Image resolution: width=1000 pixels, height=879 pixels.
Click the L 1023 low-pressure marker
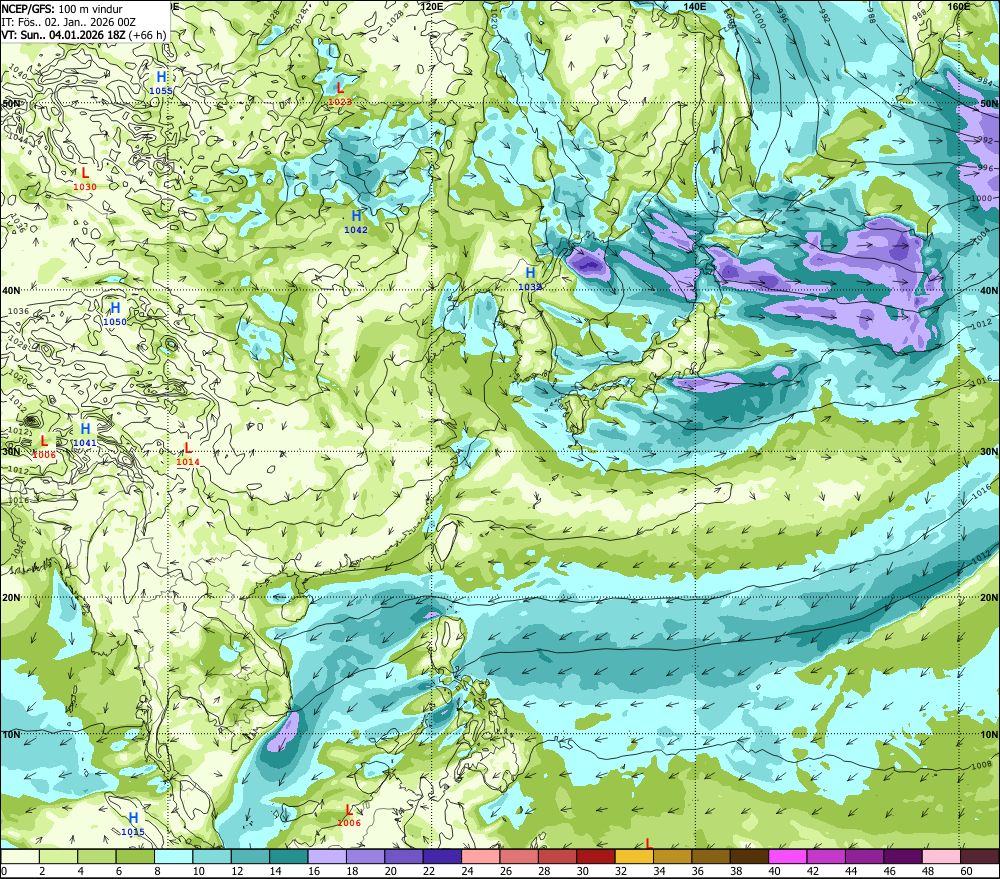[340, 94]
